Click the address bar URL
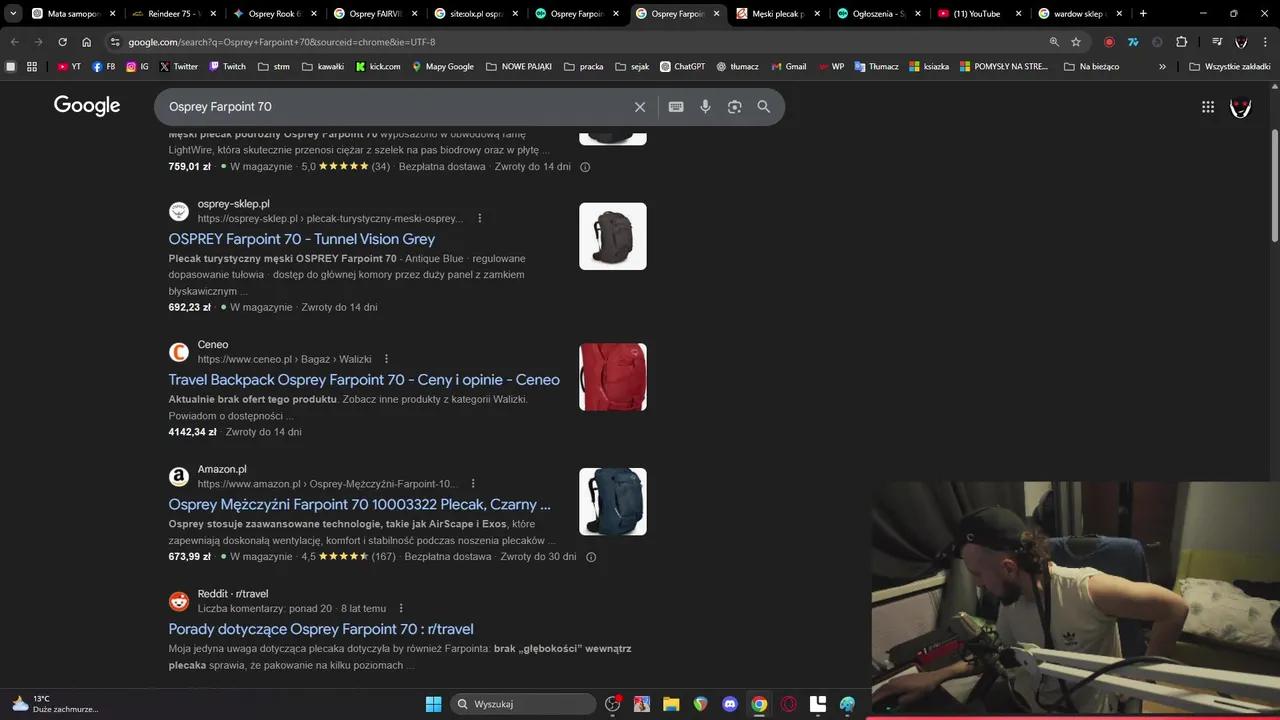Viewport: 1280px width, 720px height. (282, 42)
